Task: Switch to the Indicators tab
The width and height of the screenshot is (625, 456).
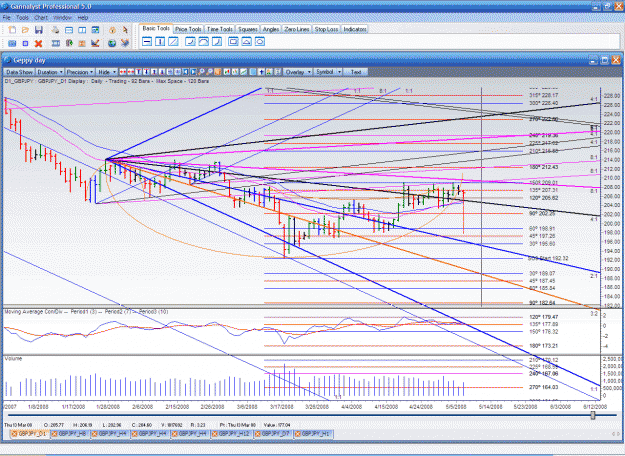Action: (355, 29)
